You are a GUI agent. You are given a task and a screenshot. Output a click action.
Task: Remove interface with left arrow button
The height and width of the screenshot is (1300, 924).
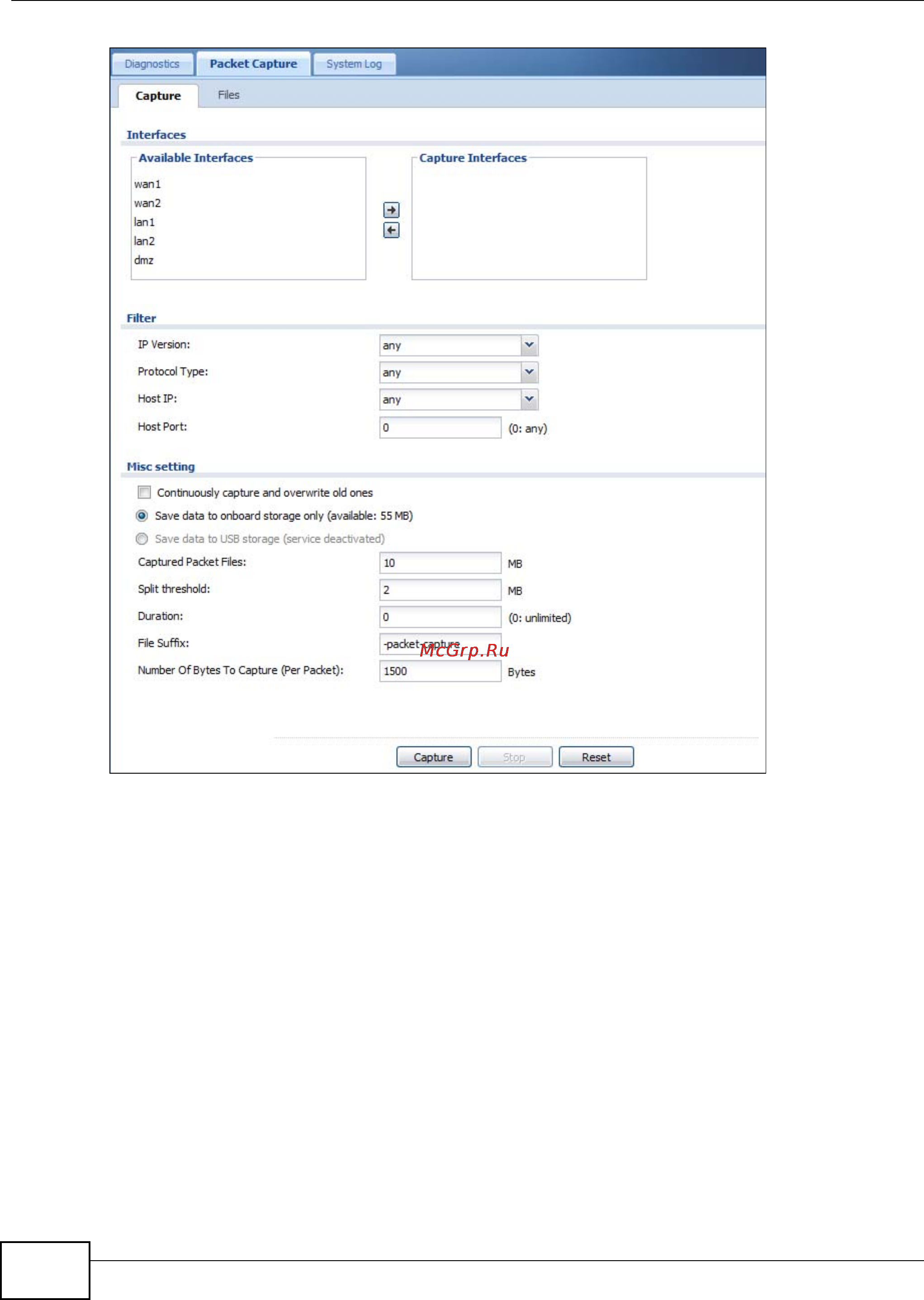coord(391,230)
